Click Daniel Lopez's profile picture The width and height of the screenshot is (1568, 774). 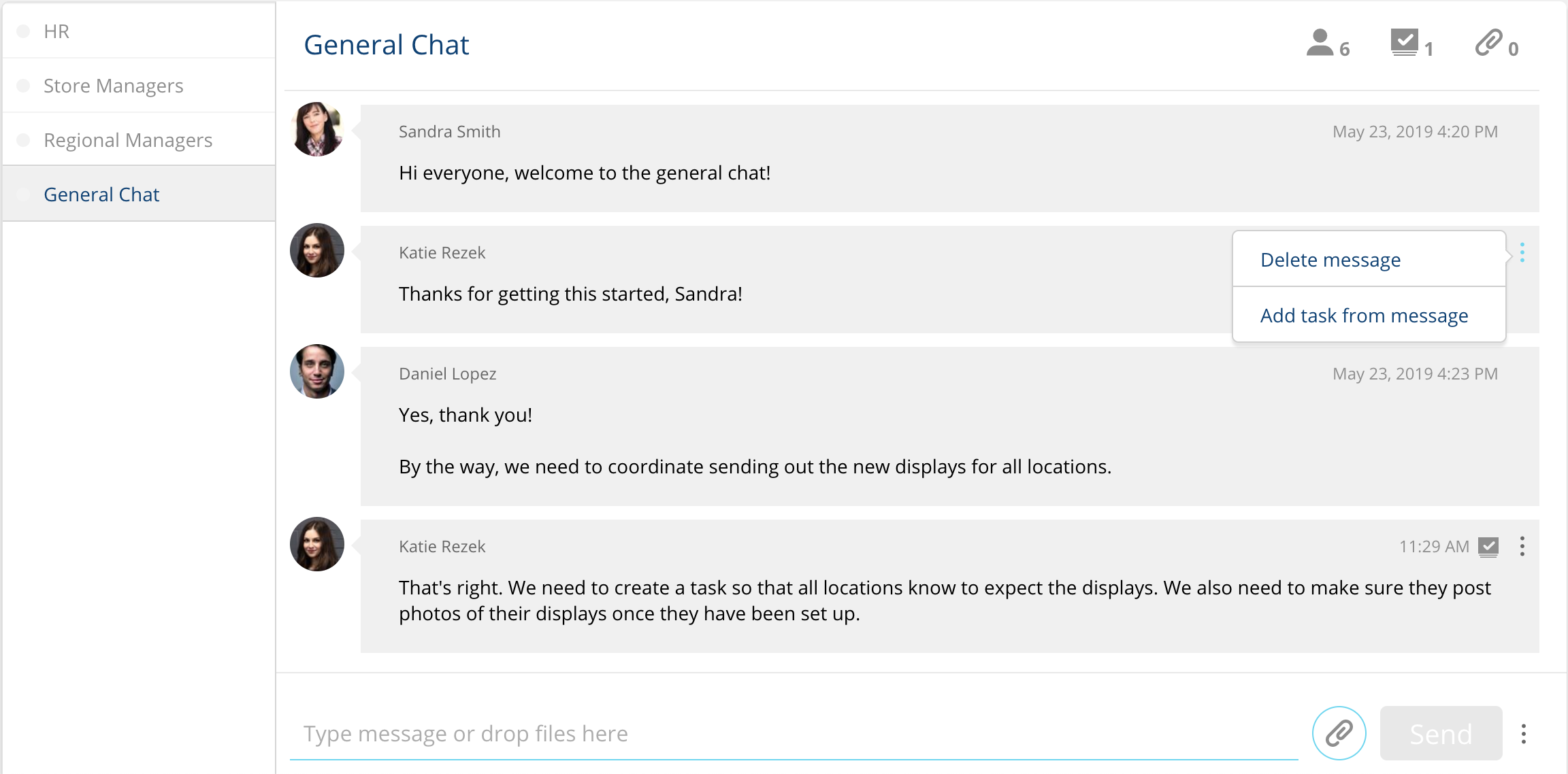(x=317, y=371)
